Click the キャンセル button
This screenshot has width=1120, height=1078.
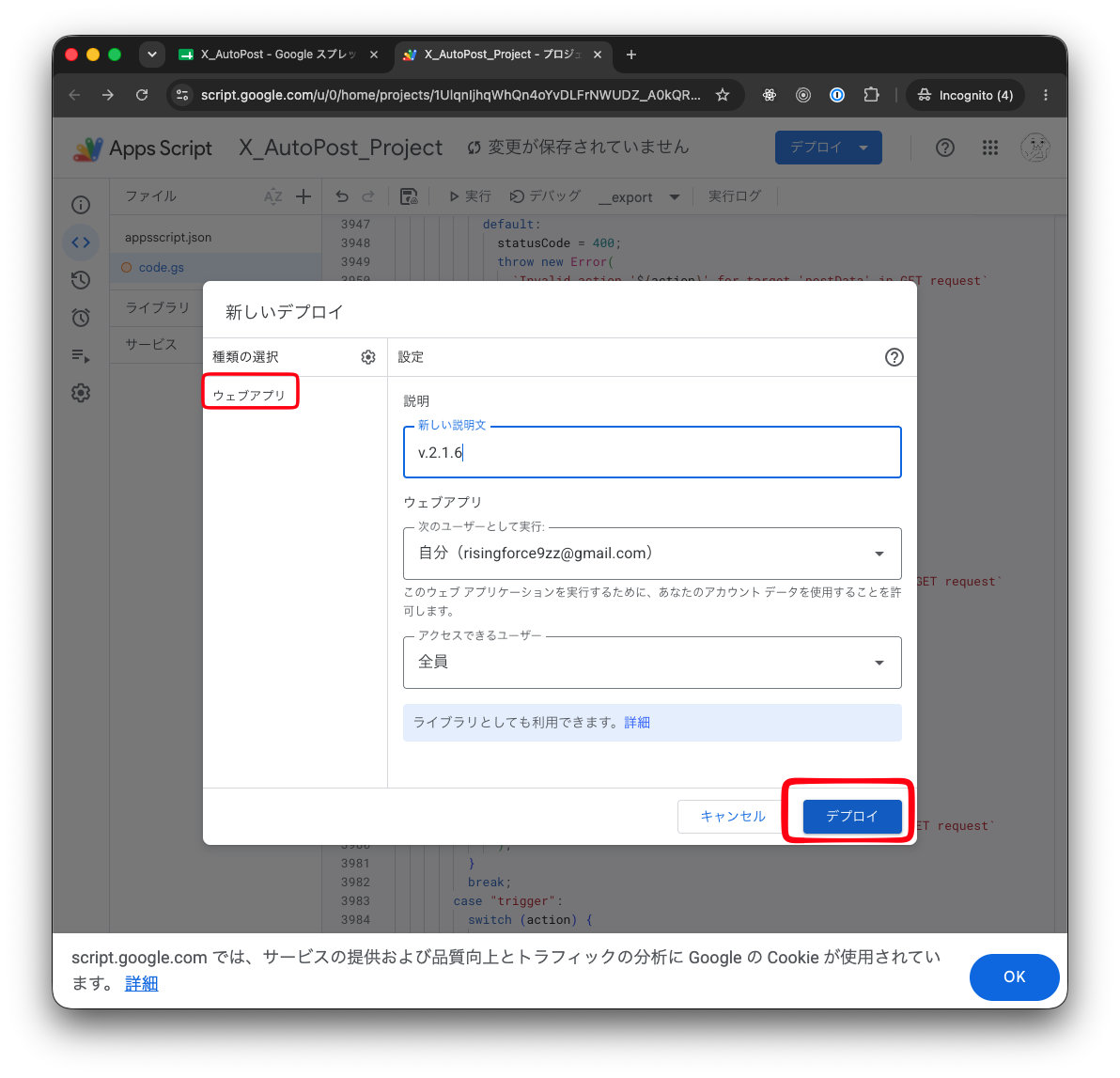(x=732, y=816)
